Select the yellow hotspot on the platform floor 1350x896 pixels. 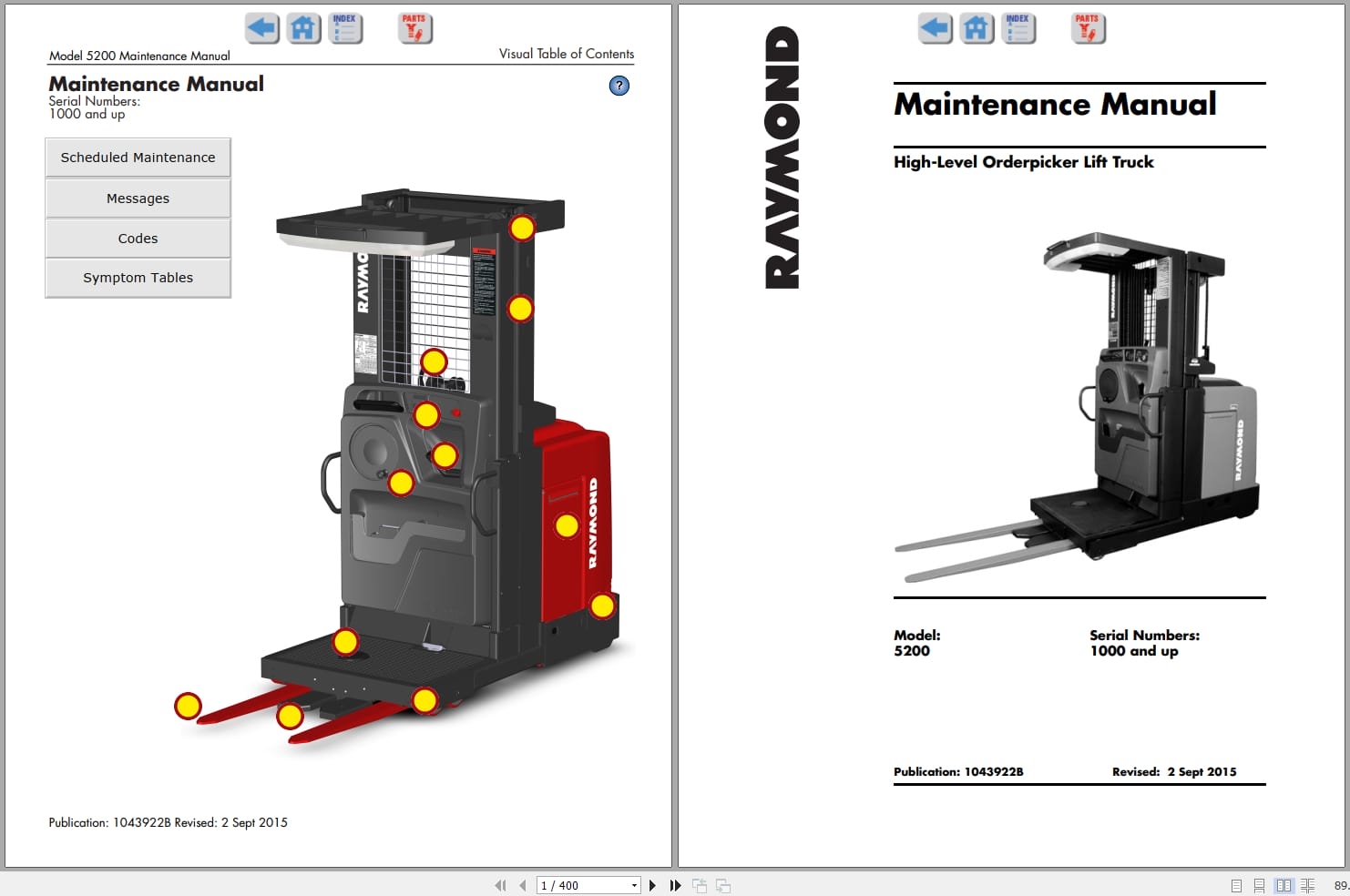pyautogui.click(x=345, y=642)
